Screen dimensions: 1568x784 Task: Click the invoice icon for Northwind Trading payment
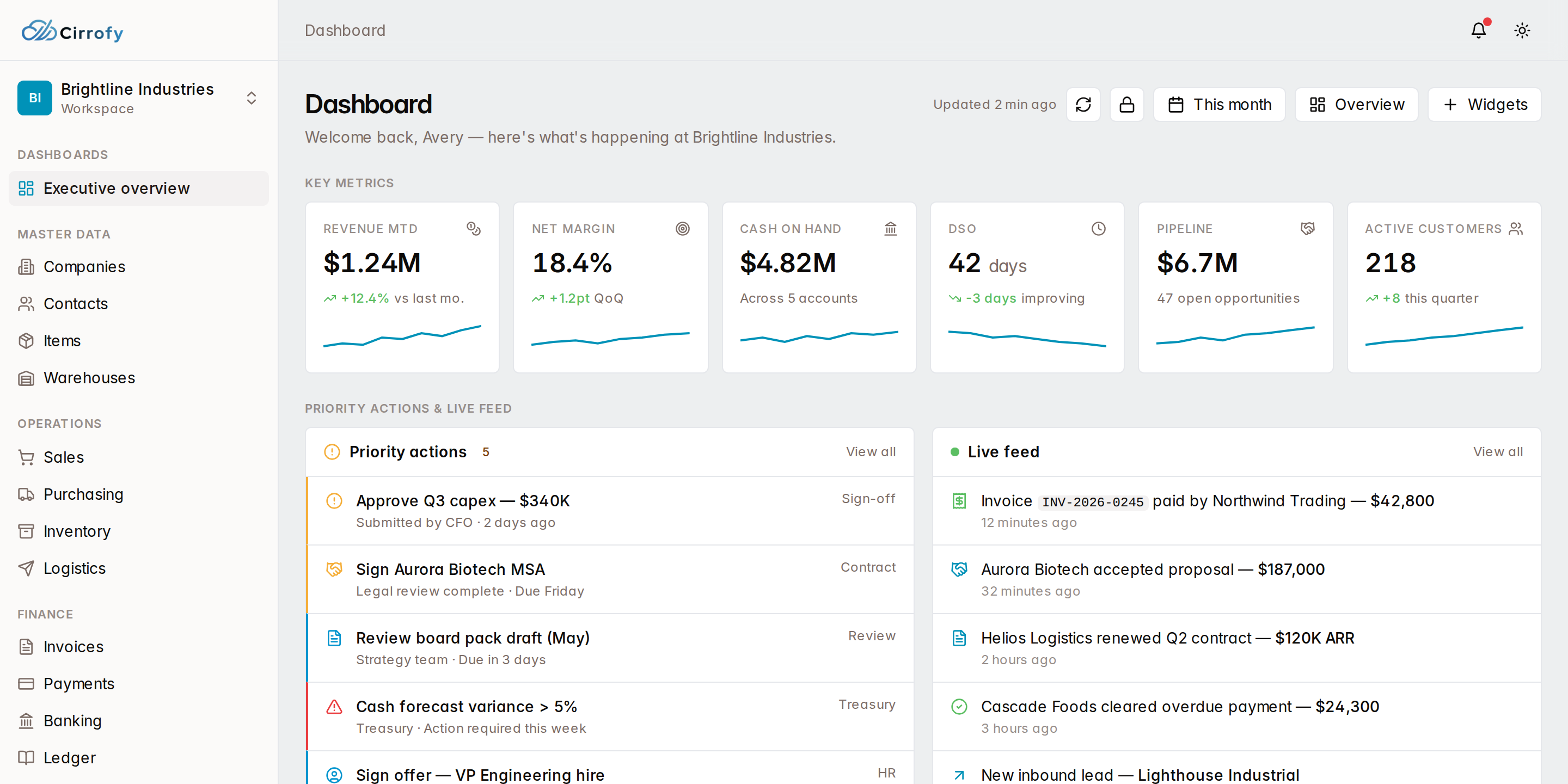[x=959, y=501]
